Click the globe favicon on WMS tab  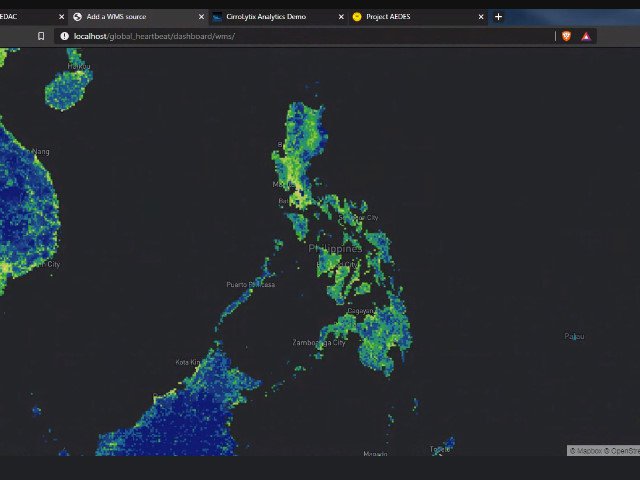(77, 17)
